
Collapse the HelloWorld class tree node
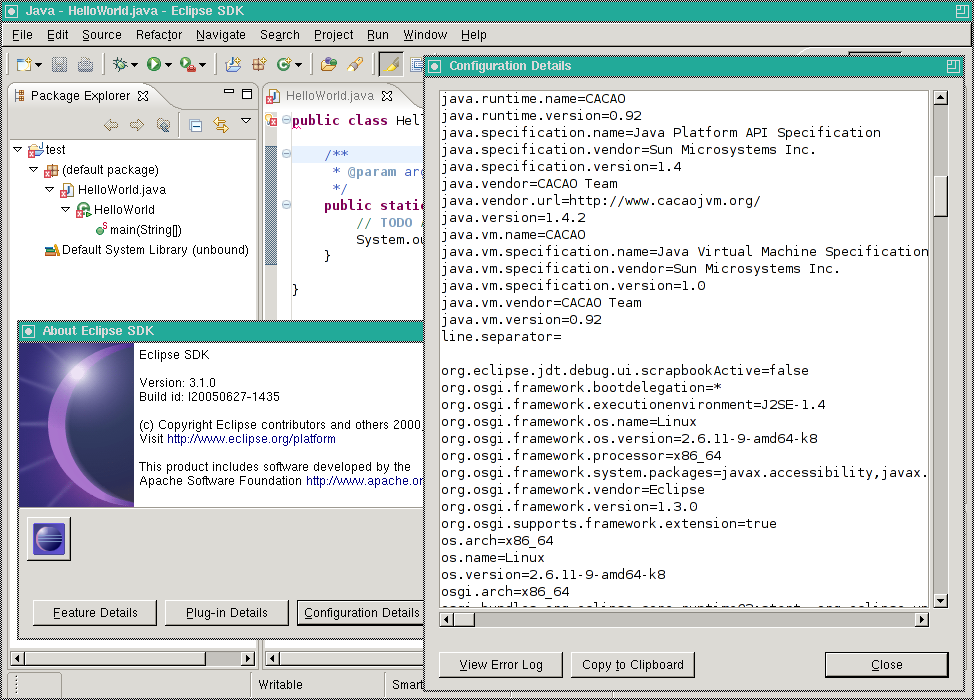(65, 209)
